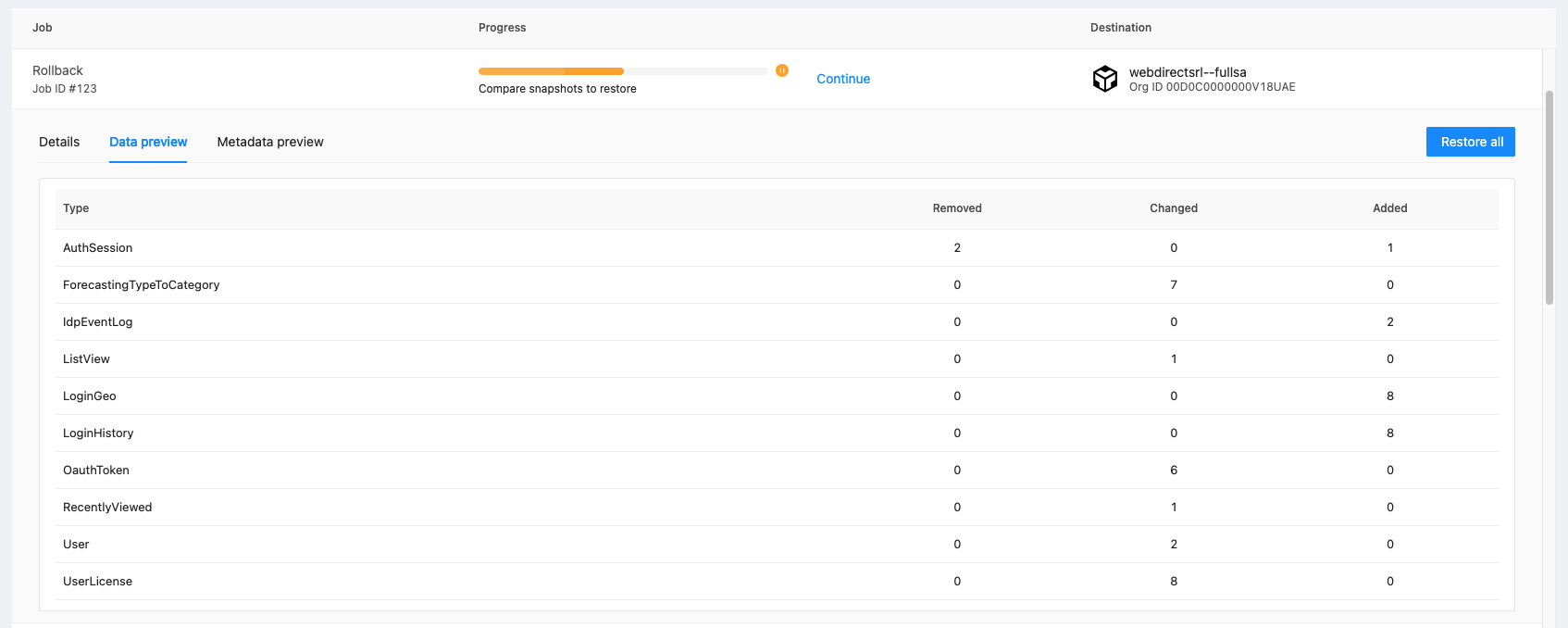Click the Type column header
Screen dimensions: 1568x628
click(x=76, y=208)
